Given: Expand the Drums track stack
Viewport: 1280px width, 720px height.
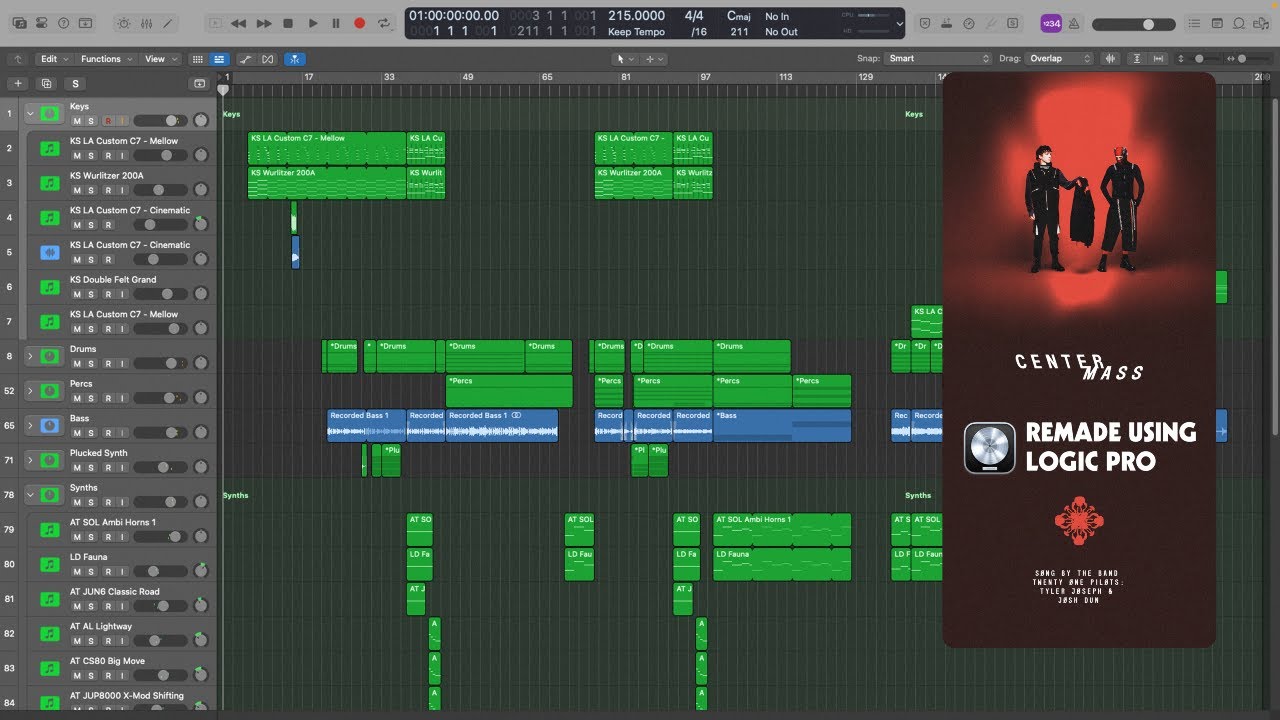Looking at the screenshot, I should pos(30,356).
